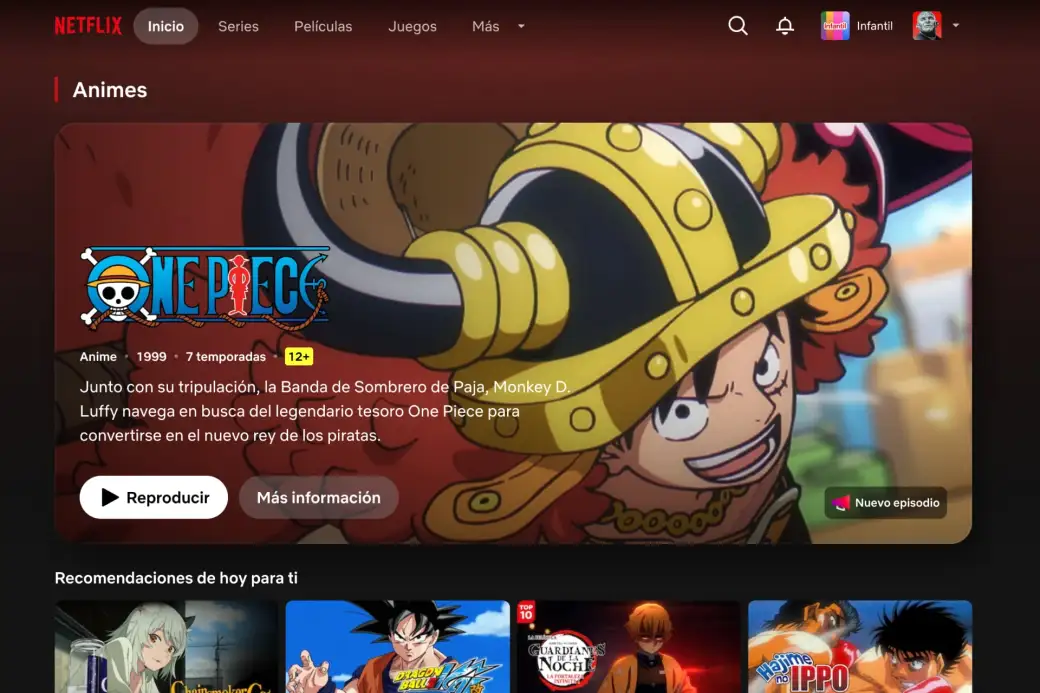Open the Juegos tab
The width and height of the screenshot is (1040, 693).
click(x=412, y=26)
